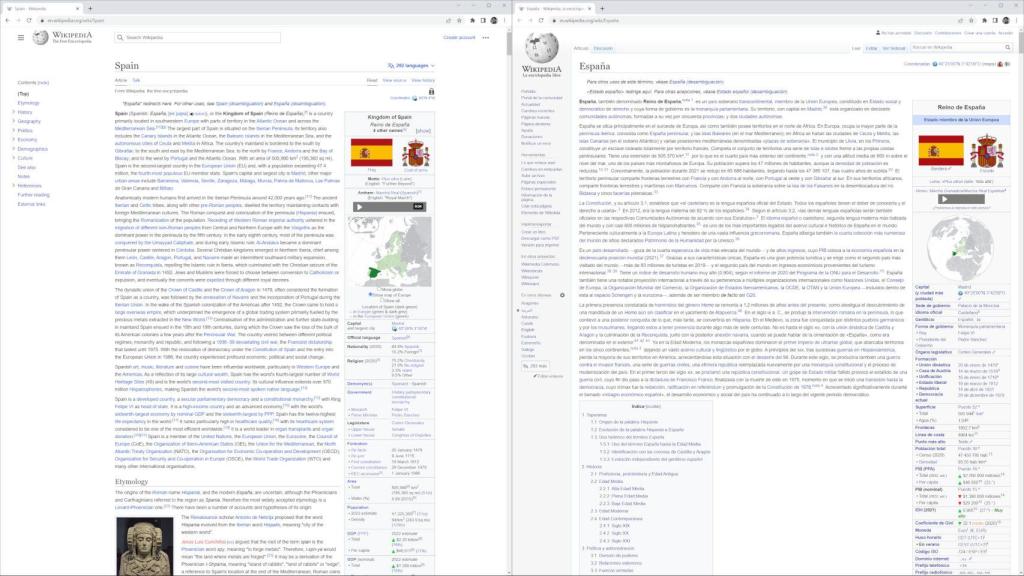The width and height of the screenshot is (1024, 576).
Task: Expand Demographics section in contents sidebar
Action: tap(14, 148)
